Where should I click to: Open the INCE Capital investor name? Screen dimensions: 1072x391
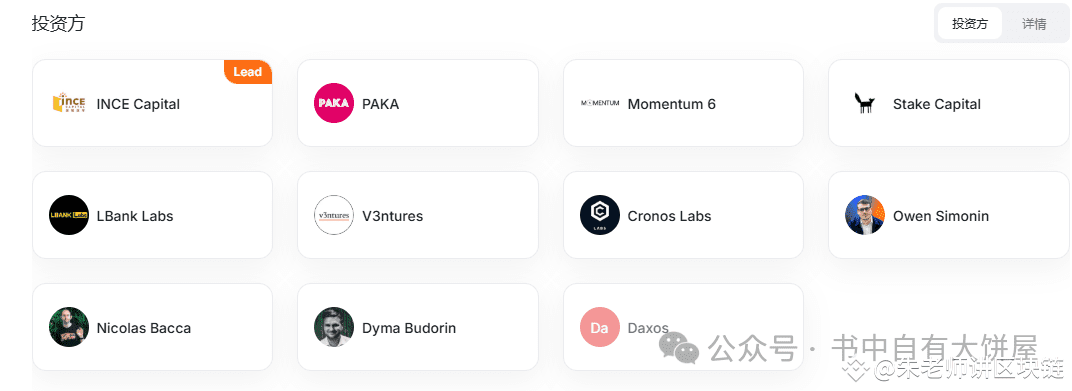click(138, 105)
